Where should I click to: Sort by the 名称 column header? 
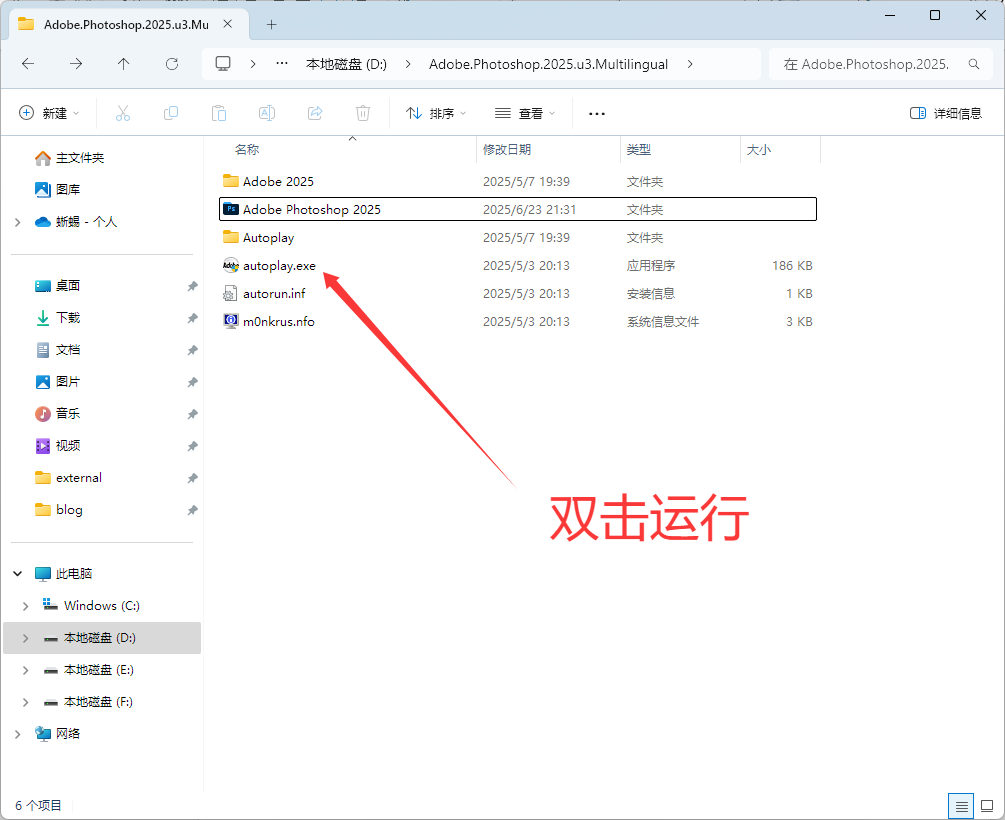coord(247,149)
